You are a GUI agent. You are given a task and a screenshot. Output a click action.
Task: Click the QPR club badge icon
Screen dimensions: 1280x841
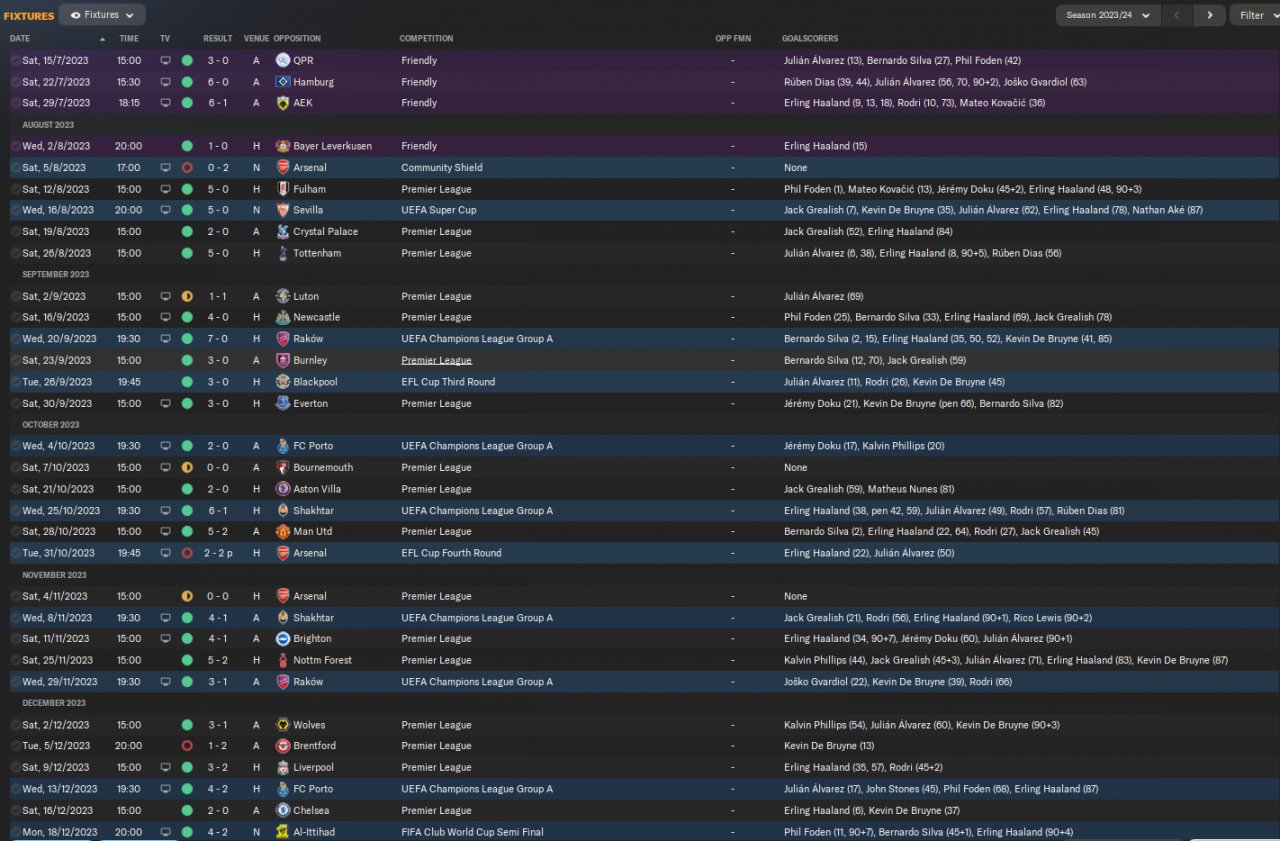coord(283,60)
